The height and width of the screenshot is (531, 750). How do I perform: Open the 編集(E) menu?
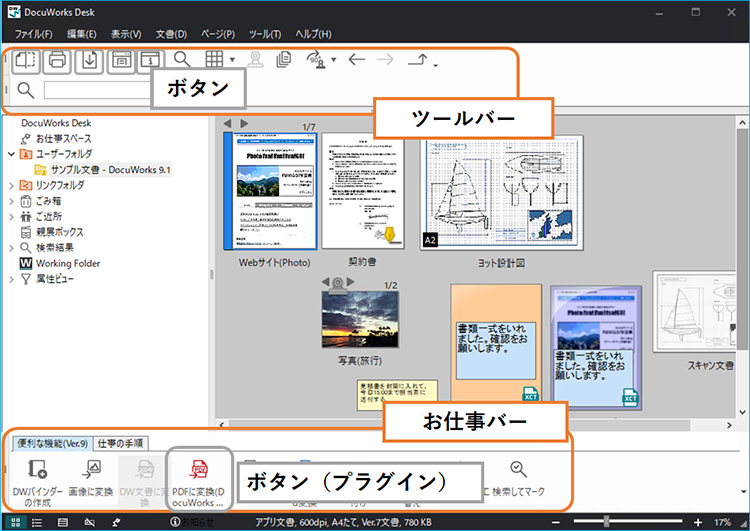81,34
